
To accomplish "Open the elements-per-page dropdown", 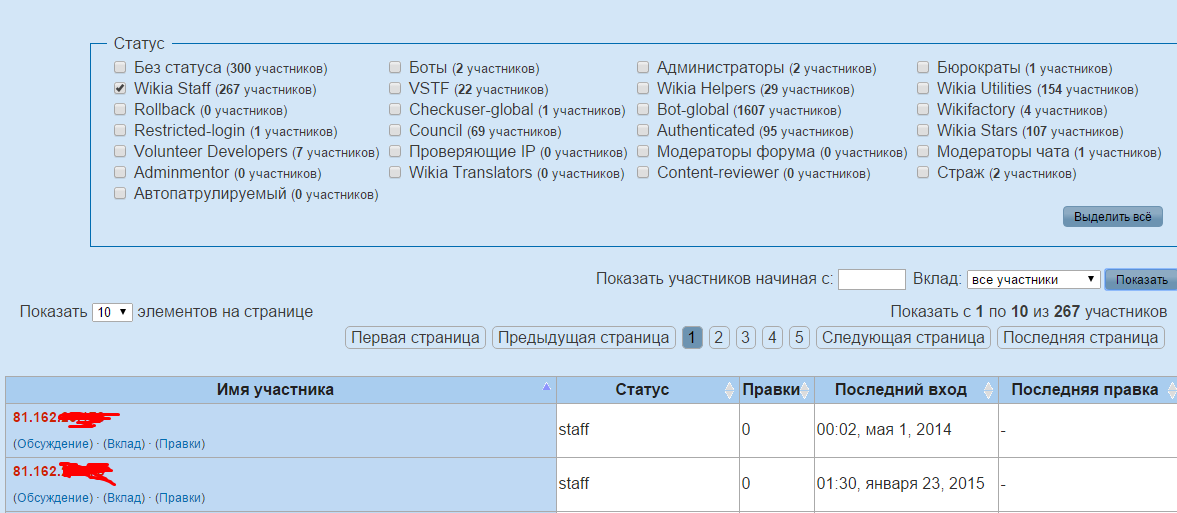I will [112, 312].
